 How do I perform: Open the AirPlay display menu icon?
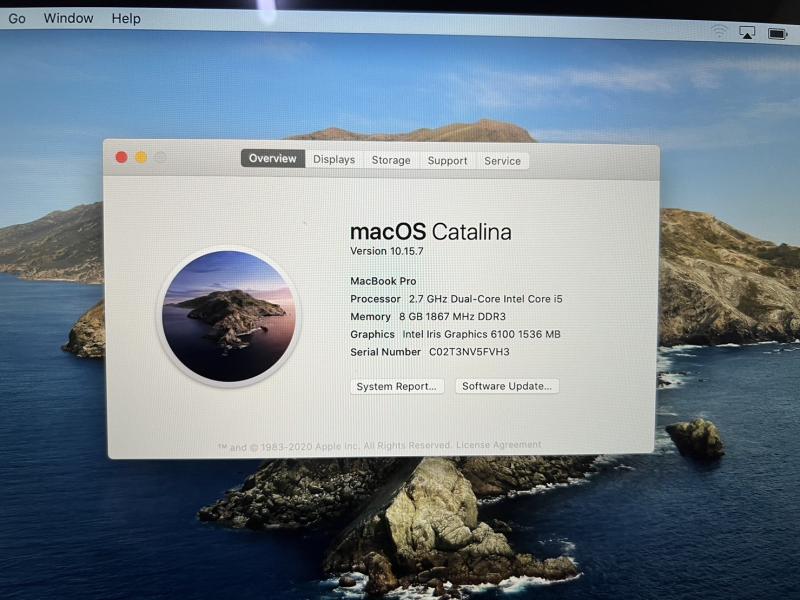click(747, 33)
